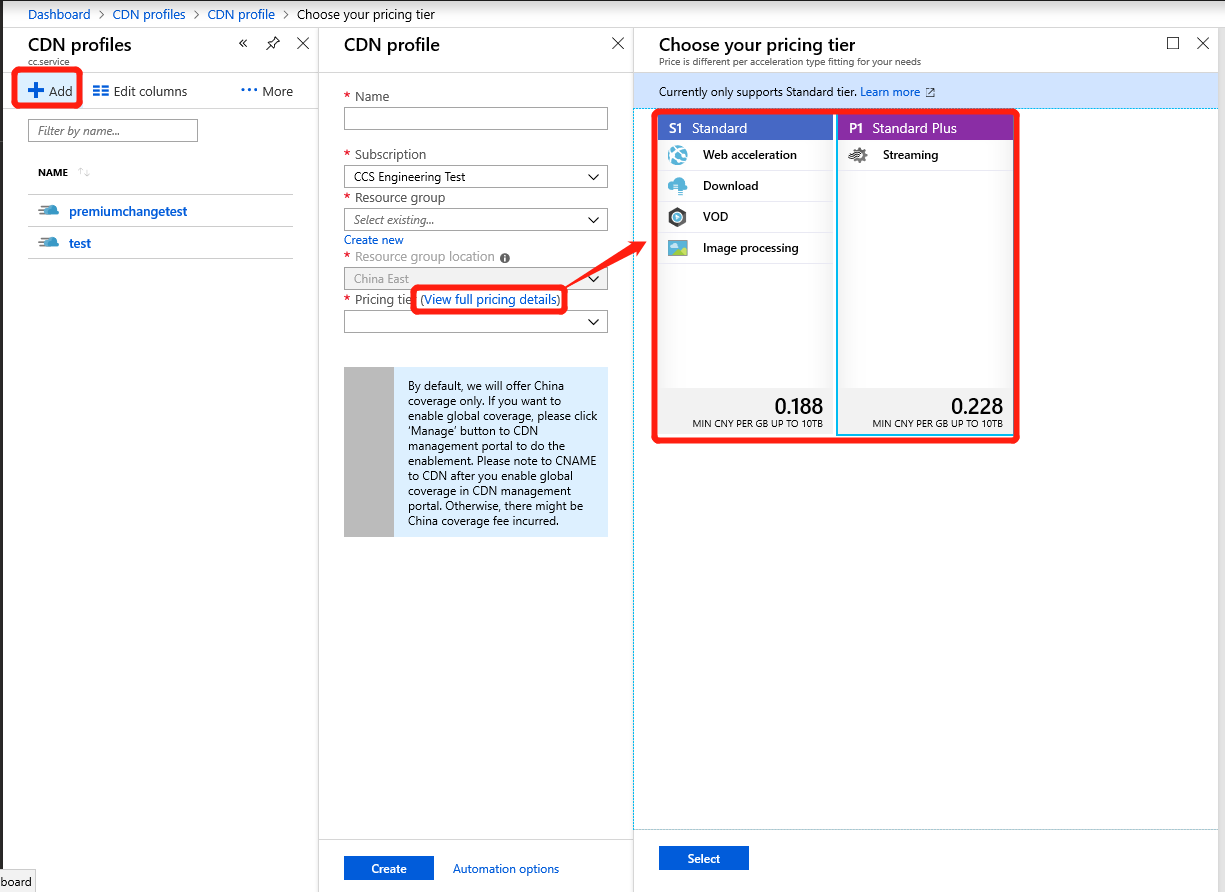The height and width of the screenshot is (892, 1225).
Task: Click the Image processing icon
Action: click(678, 248)
